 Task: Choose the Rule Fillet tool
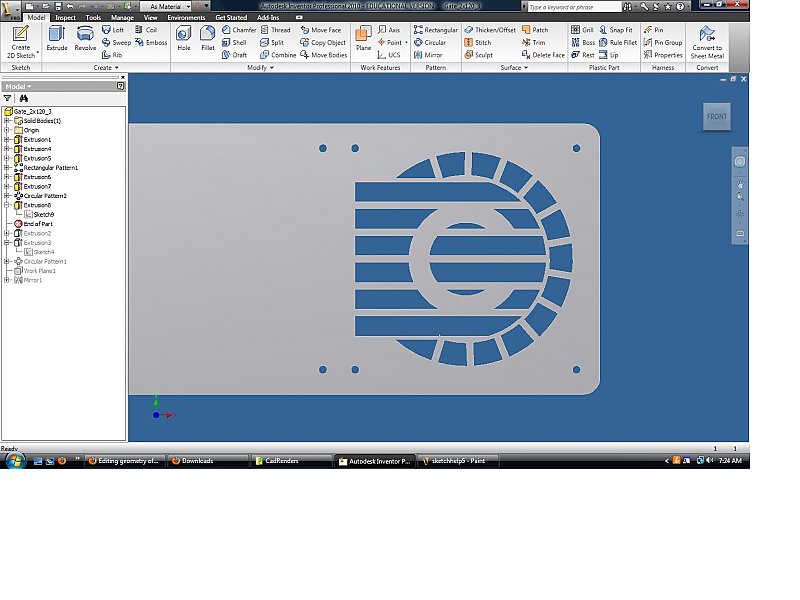click(x=618, y=42)
